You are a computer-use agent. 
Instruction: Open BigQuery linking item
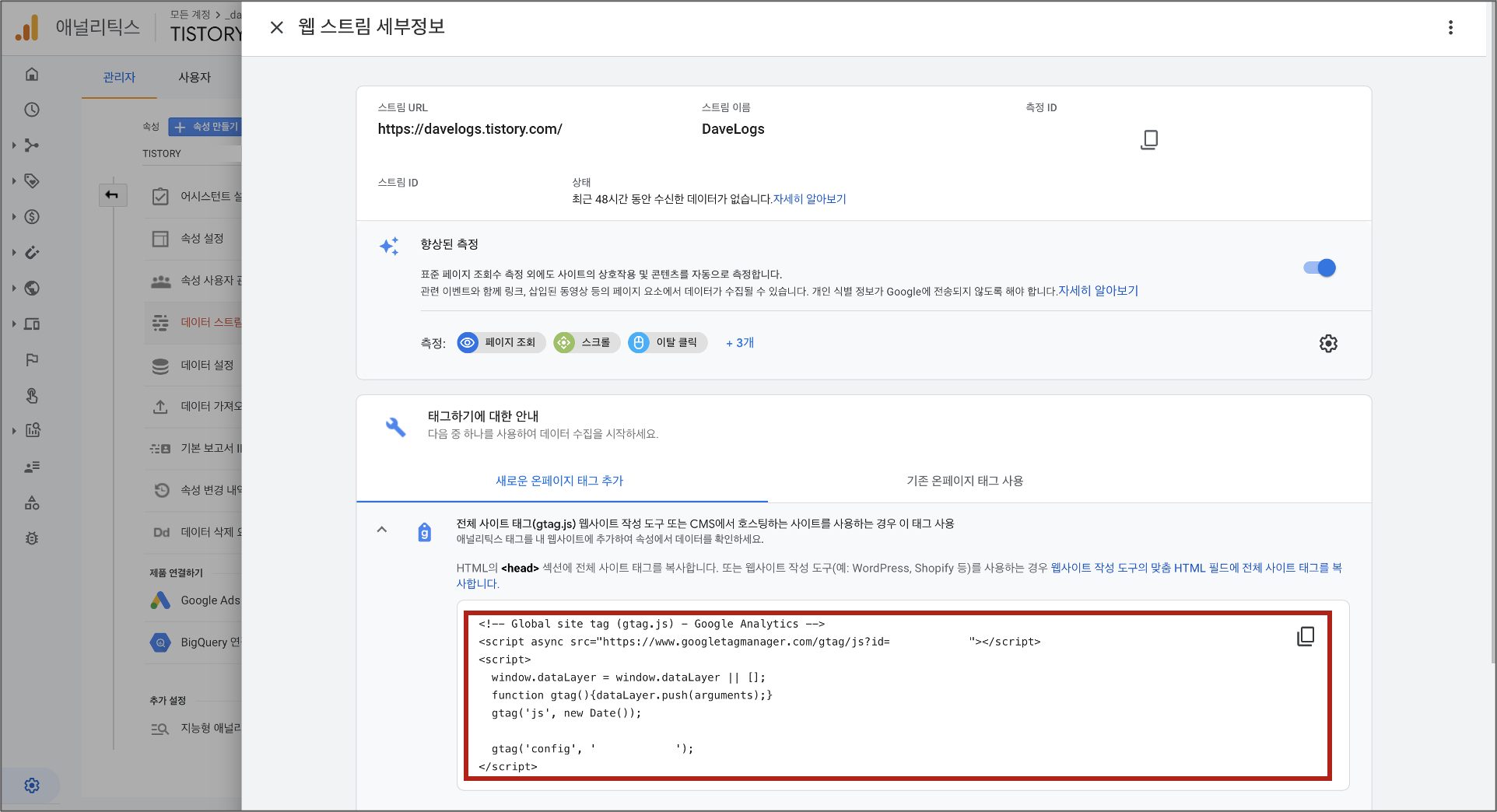point(194,642)
